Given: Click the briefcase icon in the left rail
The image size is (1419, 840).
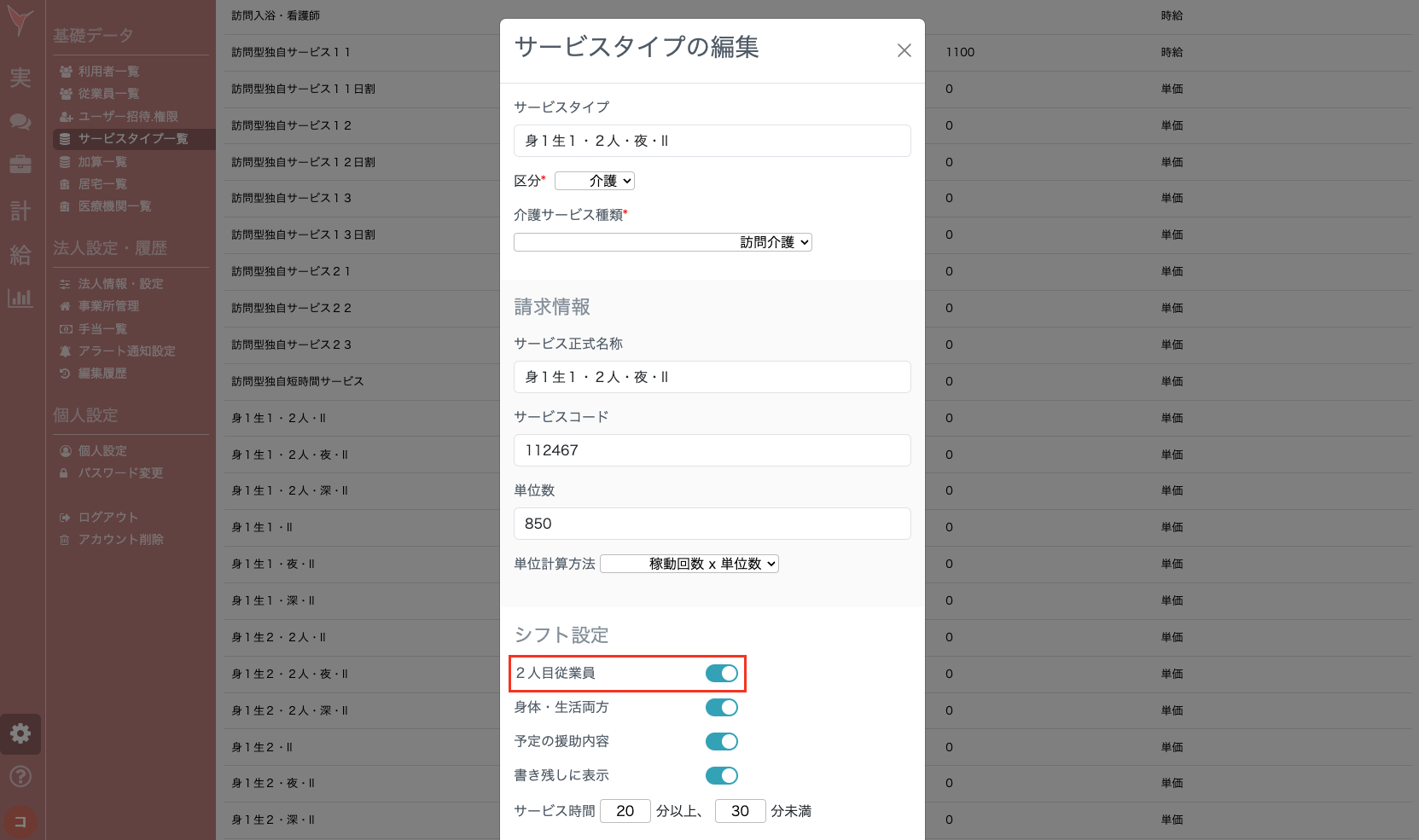Looking at the screenshot, I should click(x=20, y=167).
